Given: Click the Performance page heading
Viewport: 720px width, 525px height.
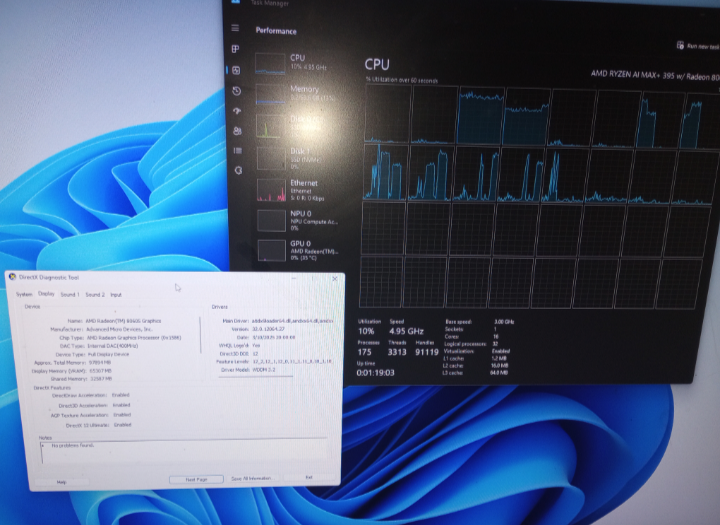Looking at the screenshot, I should [x=276, y=31].
